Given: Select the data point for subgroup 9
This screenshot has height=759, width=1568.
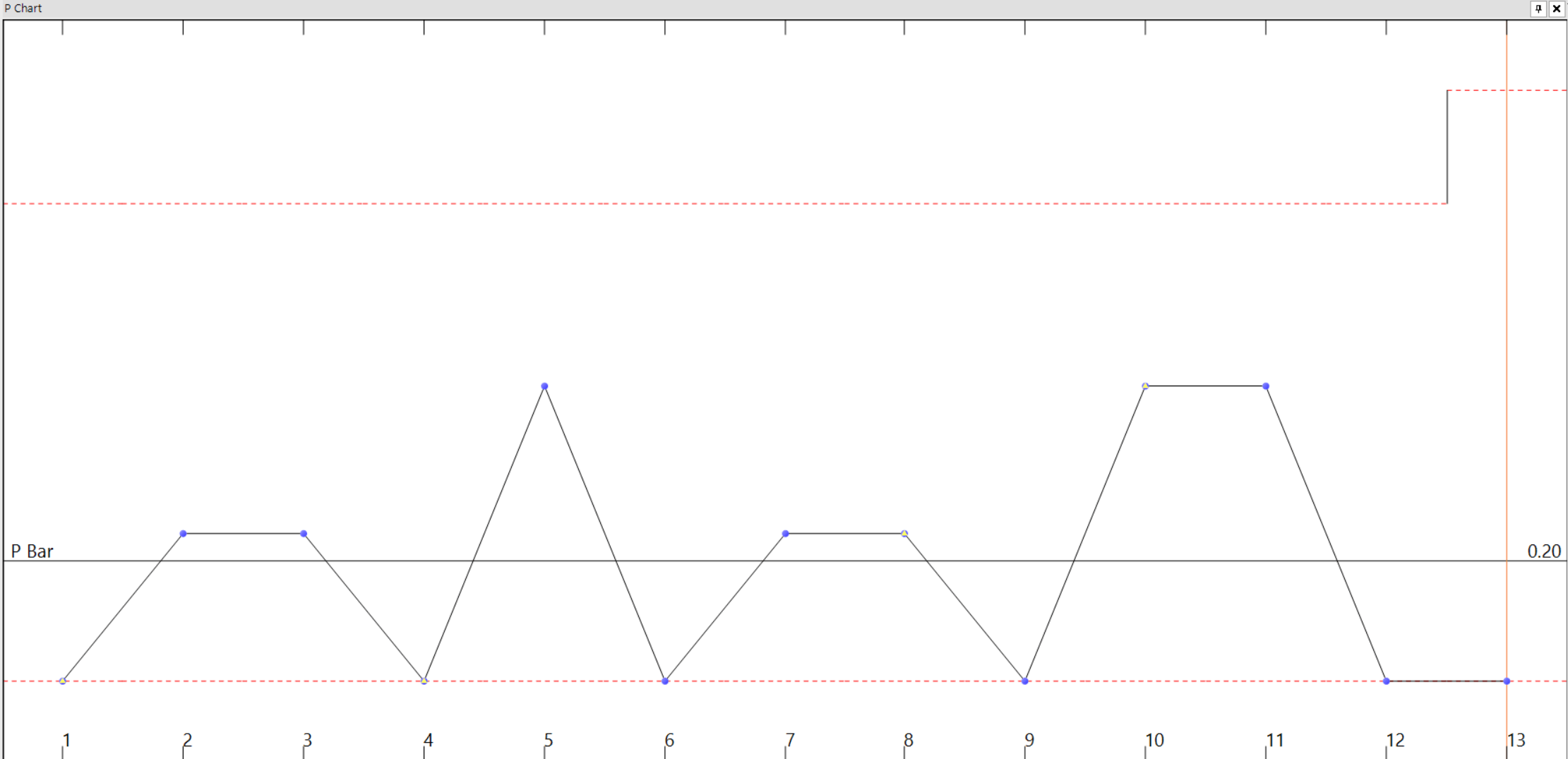Looking at the screenshot, I should [x=1025, y=681].
